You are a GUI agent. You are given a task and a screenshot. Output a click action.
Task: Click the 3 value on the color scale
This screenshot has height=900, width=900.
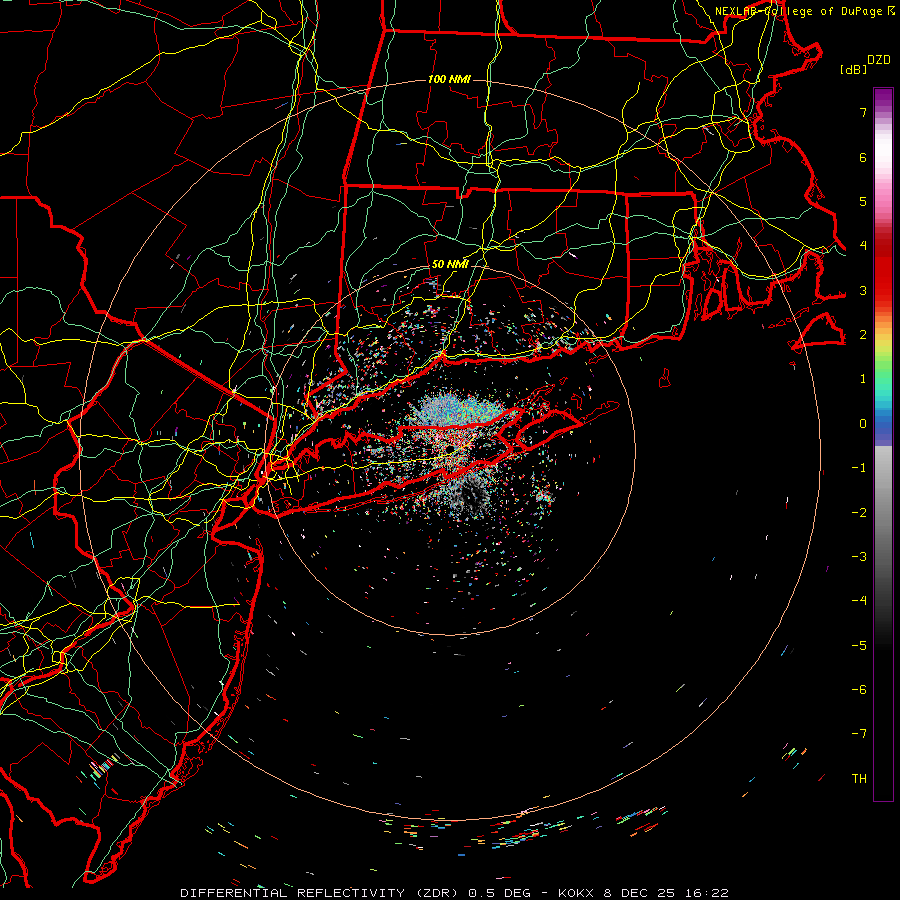[x=863, y=290]
